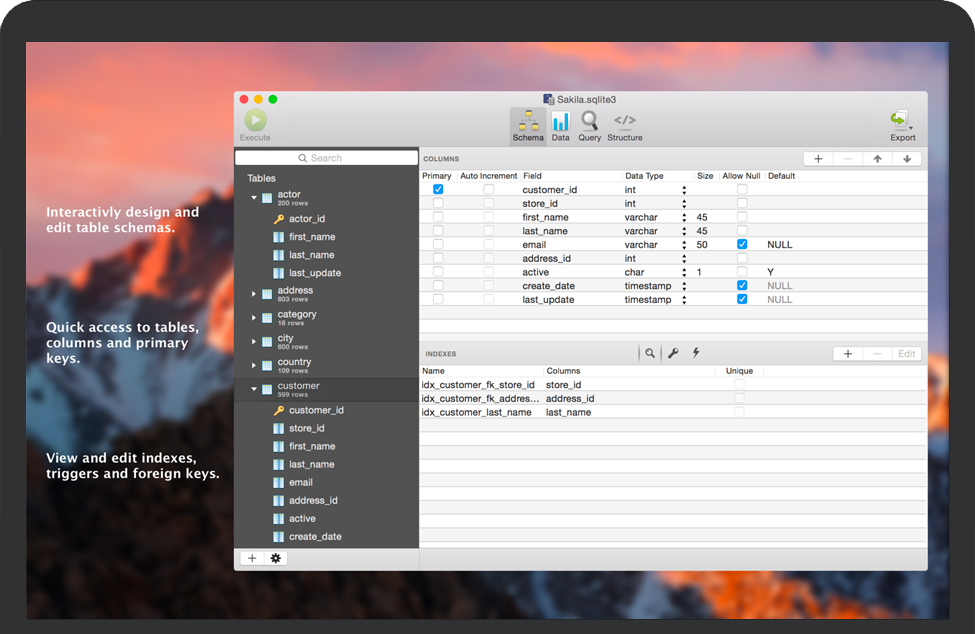Image resolution: width=975 pixels, height=634 pixels.
Task: Add a new column with plus button
Action: [818, 159]
